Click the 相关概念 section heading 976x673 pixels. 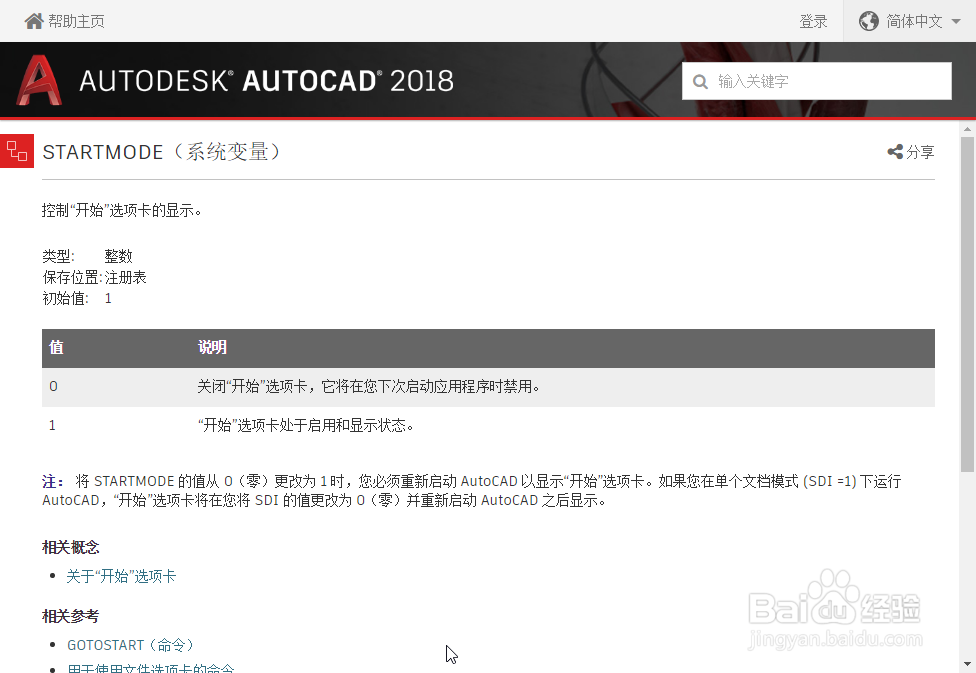pyautogui.click(x=71, y=547)
